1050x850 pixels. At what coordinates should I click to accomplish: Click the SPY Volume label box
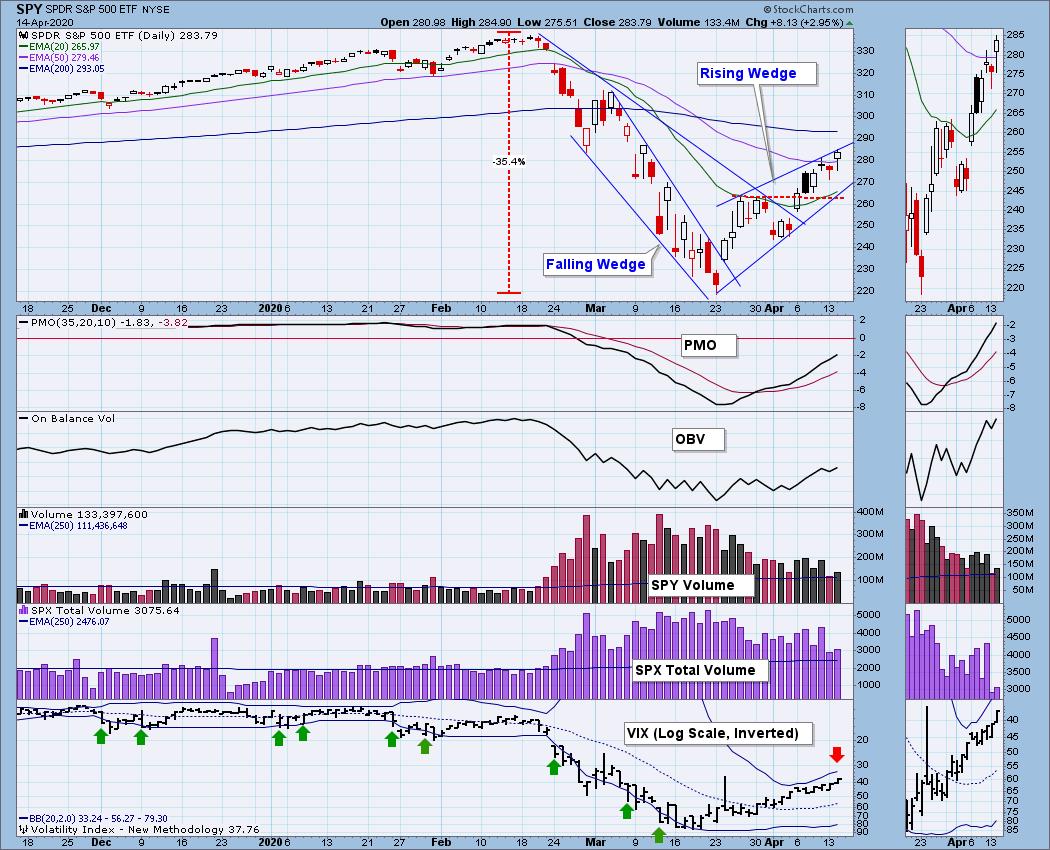pyautogui.click(x=701, y=585)
